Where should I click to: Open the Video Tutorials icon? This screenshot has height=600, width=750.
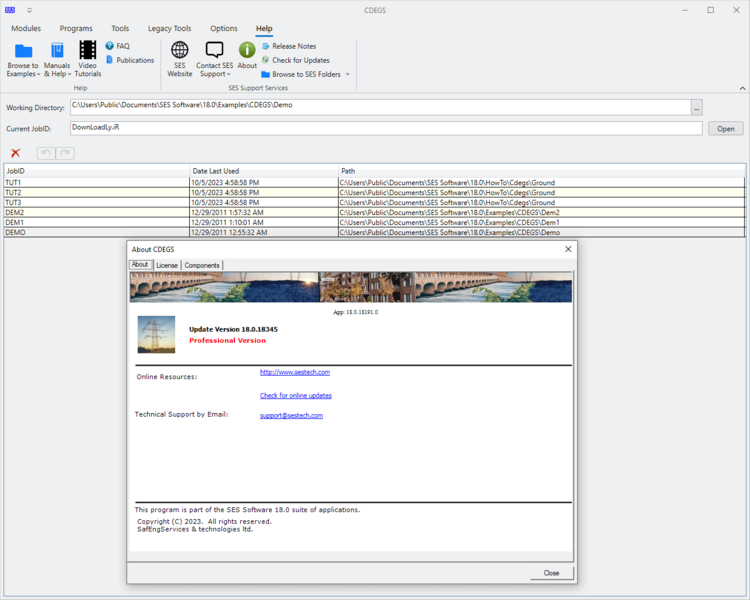click(x=88, y=51)
